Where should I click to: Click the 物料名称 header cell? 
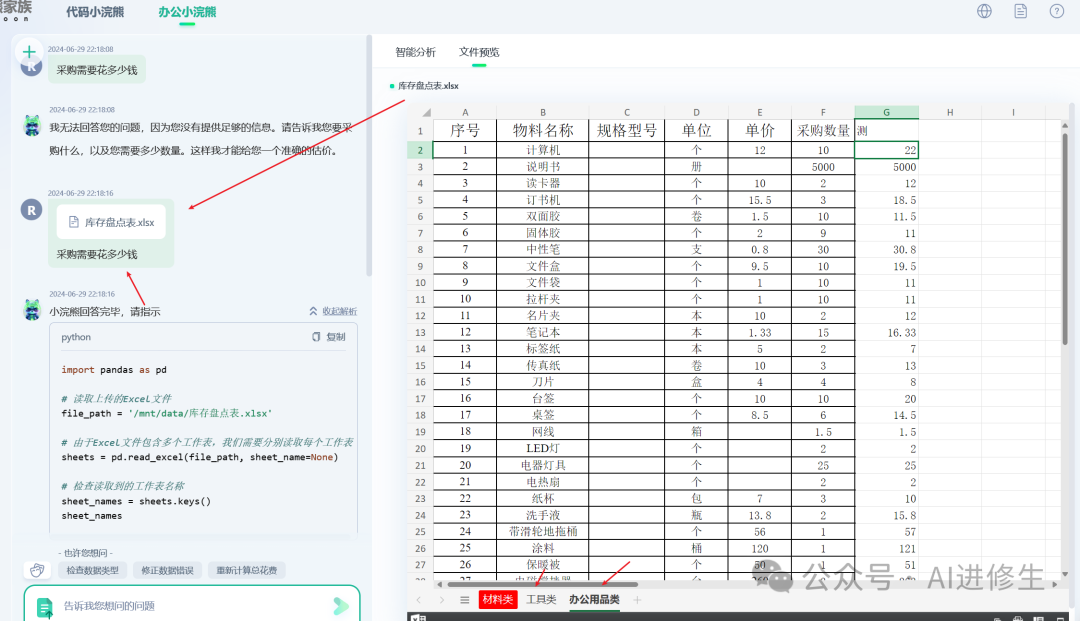point(543,130)
